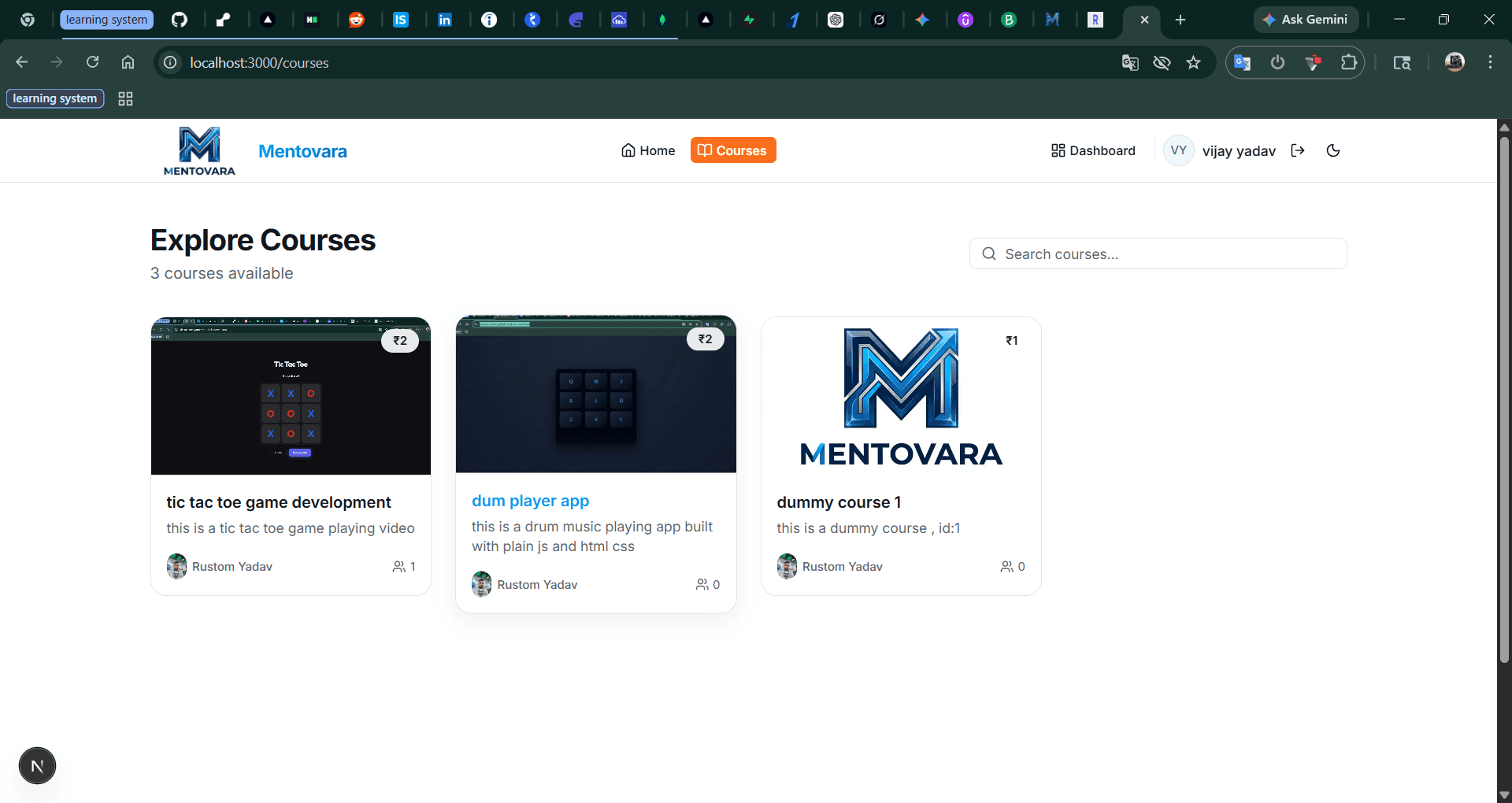1512x803 pixels.
Task: Open the tic tac toe course thumbnail
Action: (x=291, y=396)
